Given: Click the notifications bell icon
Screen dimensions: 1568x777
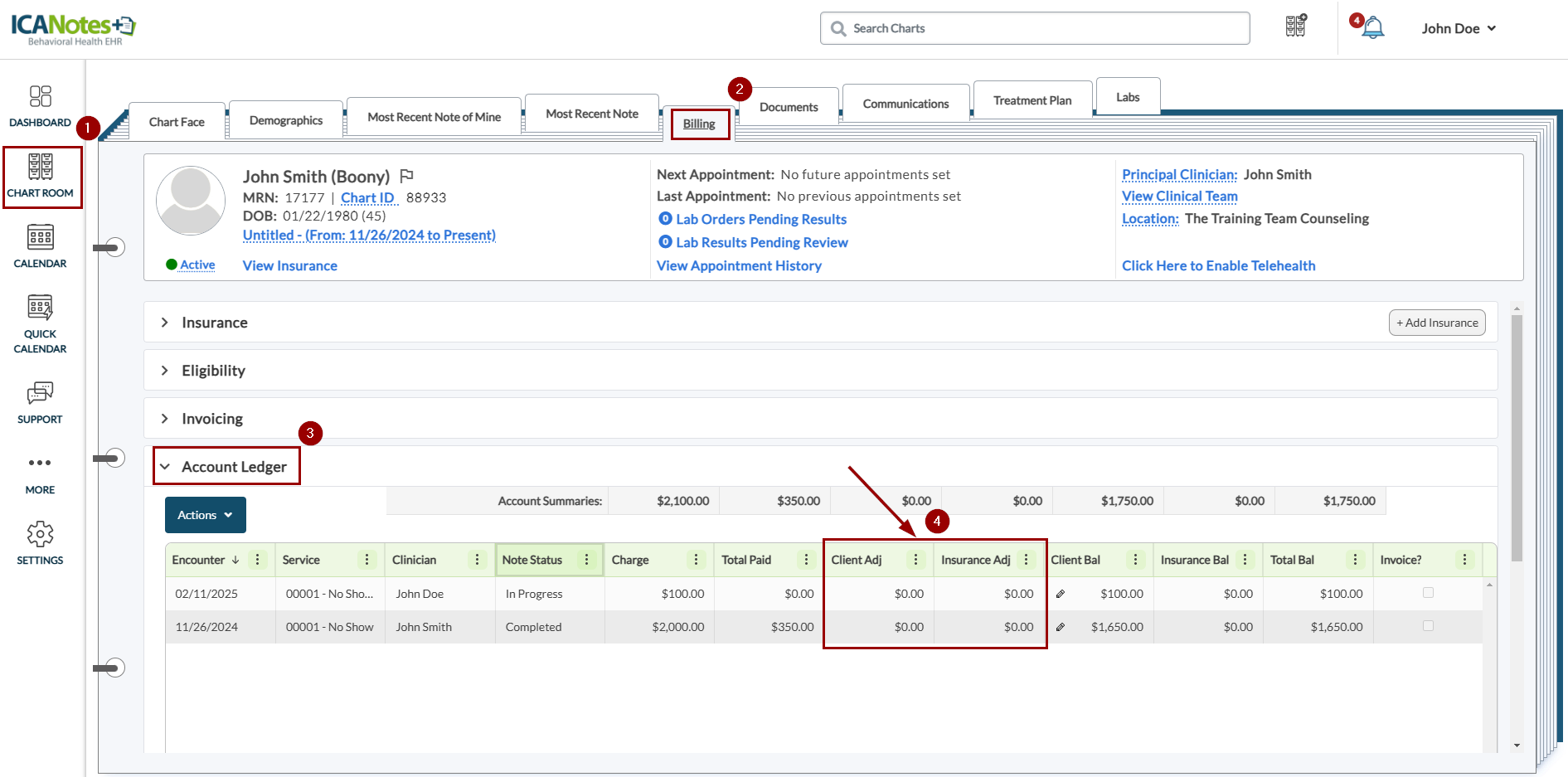Looking at the screenshot, I should (1373, 28).
